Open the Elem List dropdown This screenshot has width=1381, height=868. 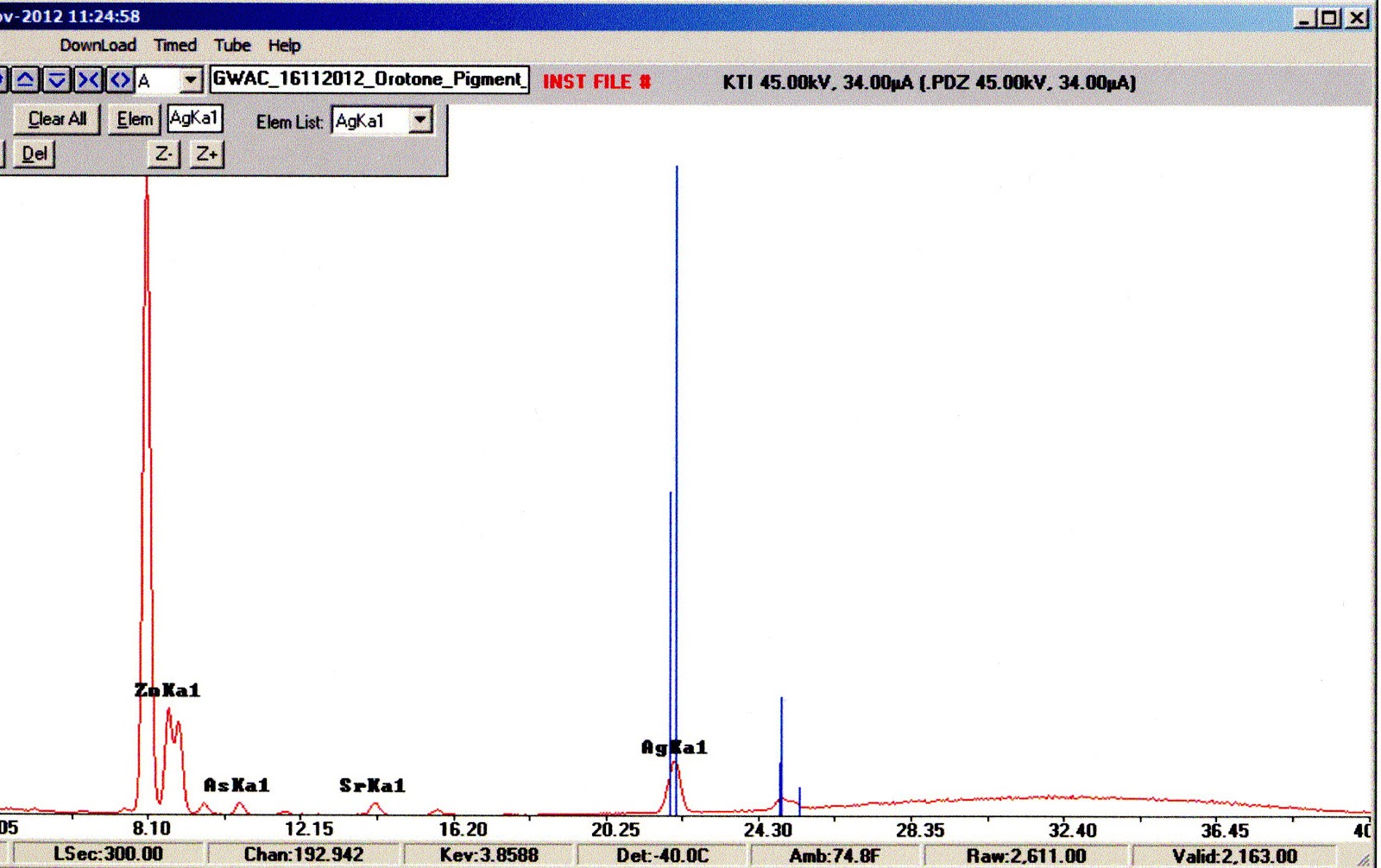tap(420, 121)
